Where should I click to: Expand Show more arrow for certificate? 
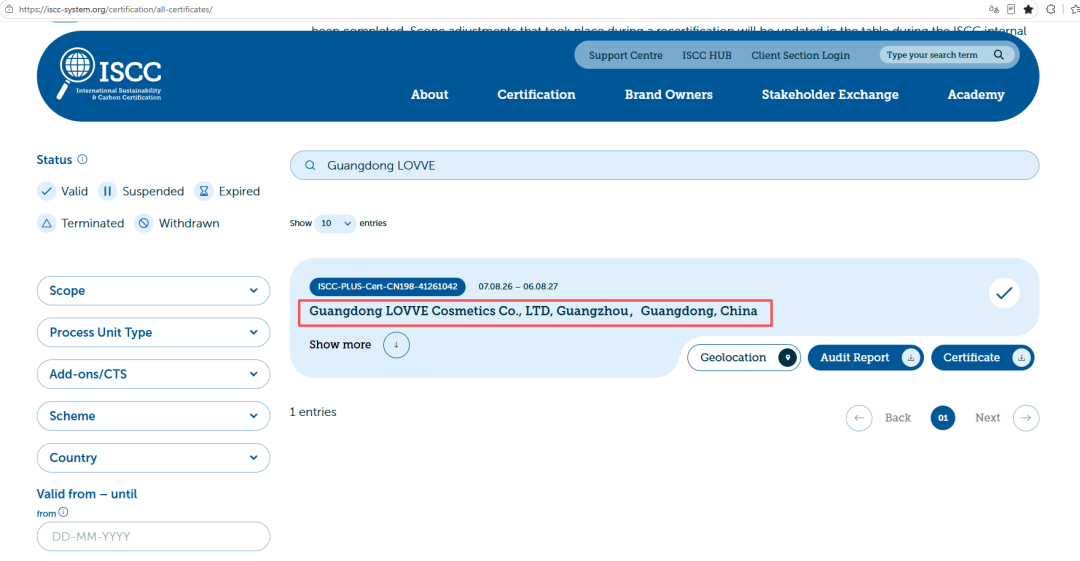pos(396,345)
